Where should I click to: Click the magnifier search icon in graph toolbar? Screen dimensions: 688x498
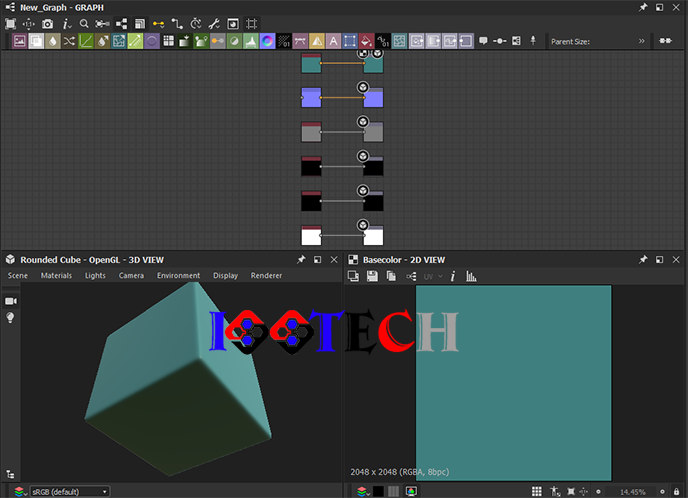click(84, 24)
